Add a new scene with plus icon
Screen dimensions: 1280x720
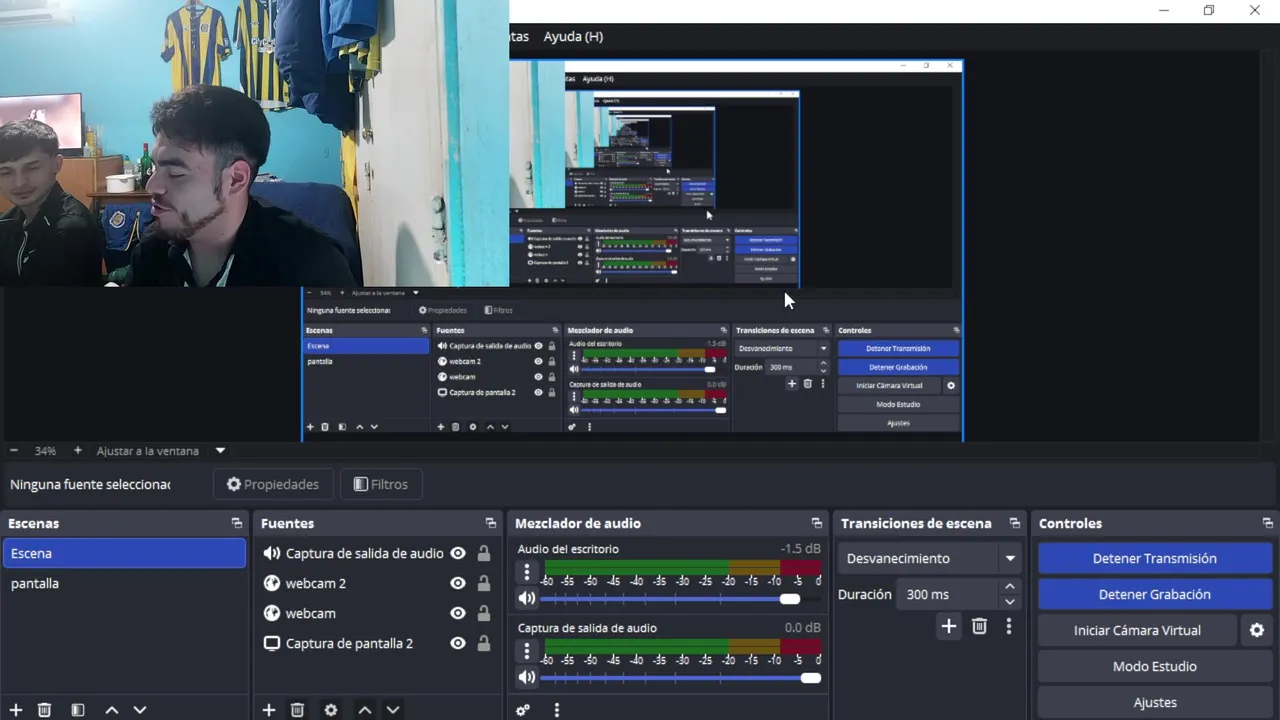16,710
